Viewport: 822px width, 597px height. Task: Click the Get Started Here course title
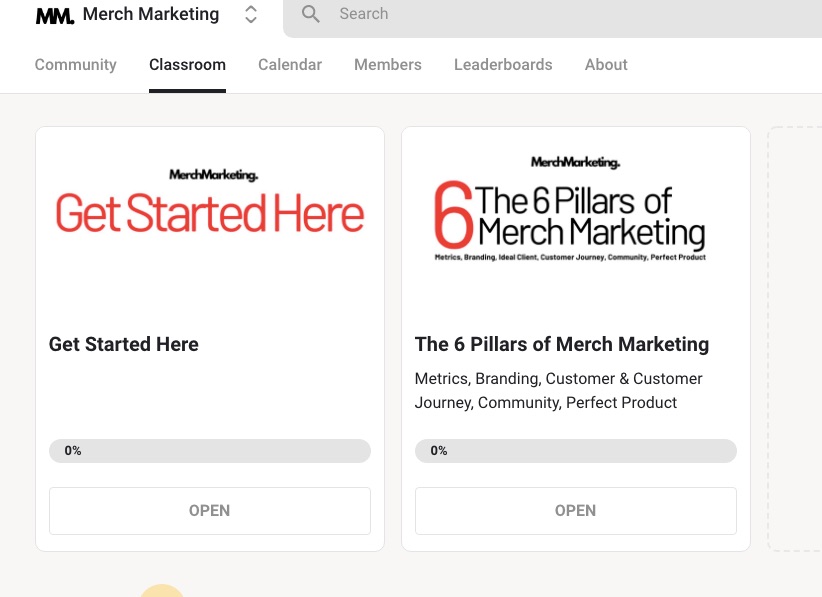(x=124, y=344)
